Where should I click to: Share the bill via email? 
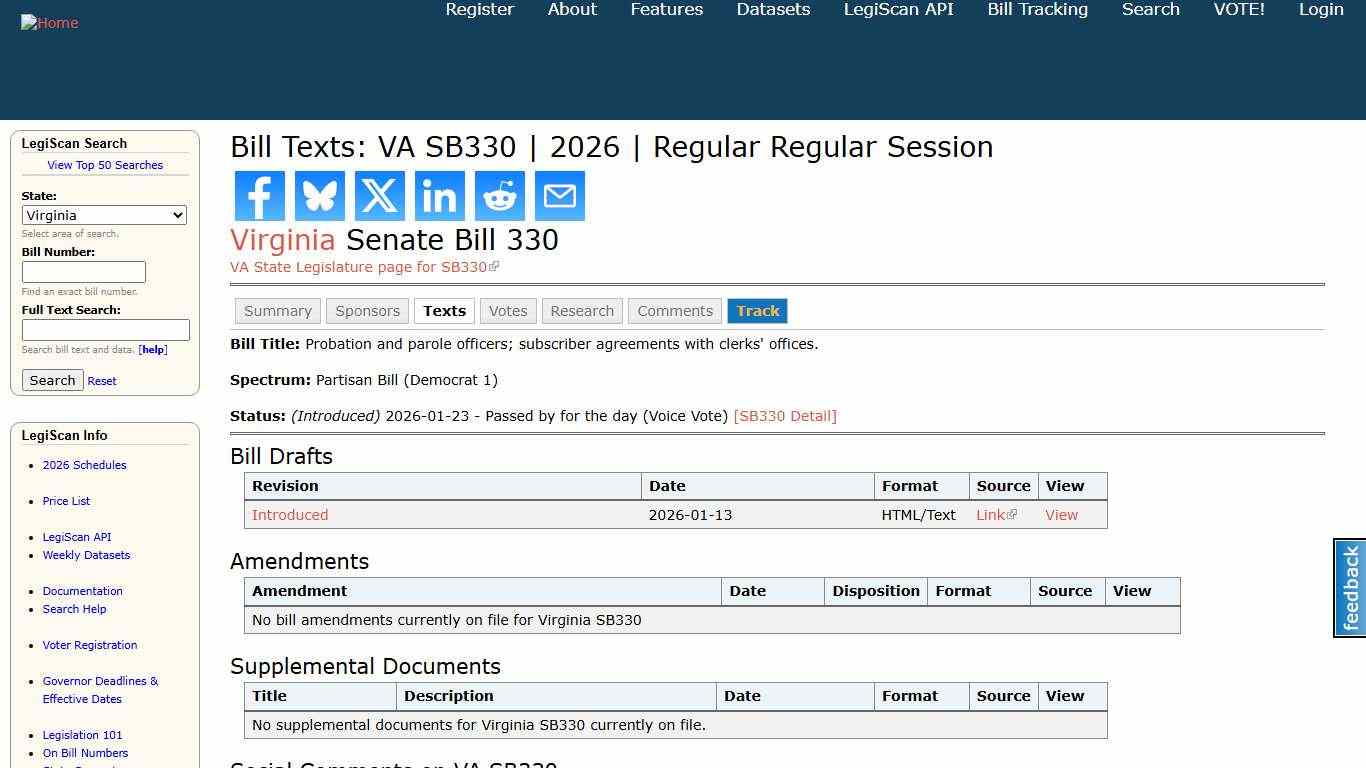559,195
